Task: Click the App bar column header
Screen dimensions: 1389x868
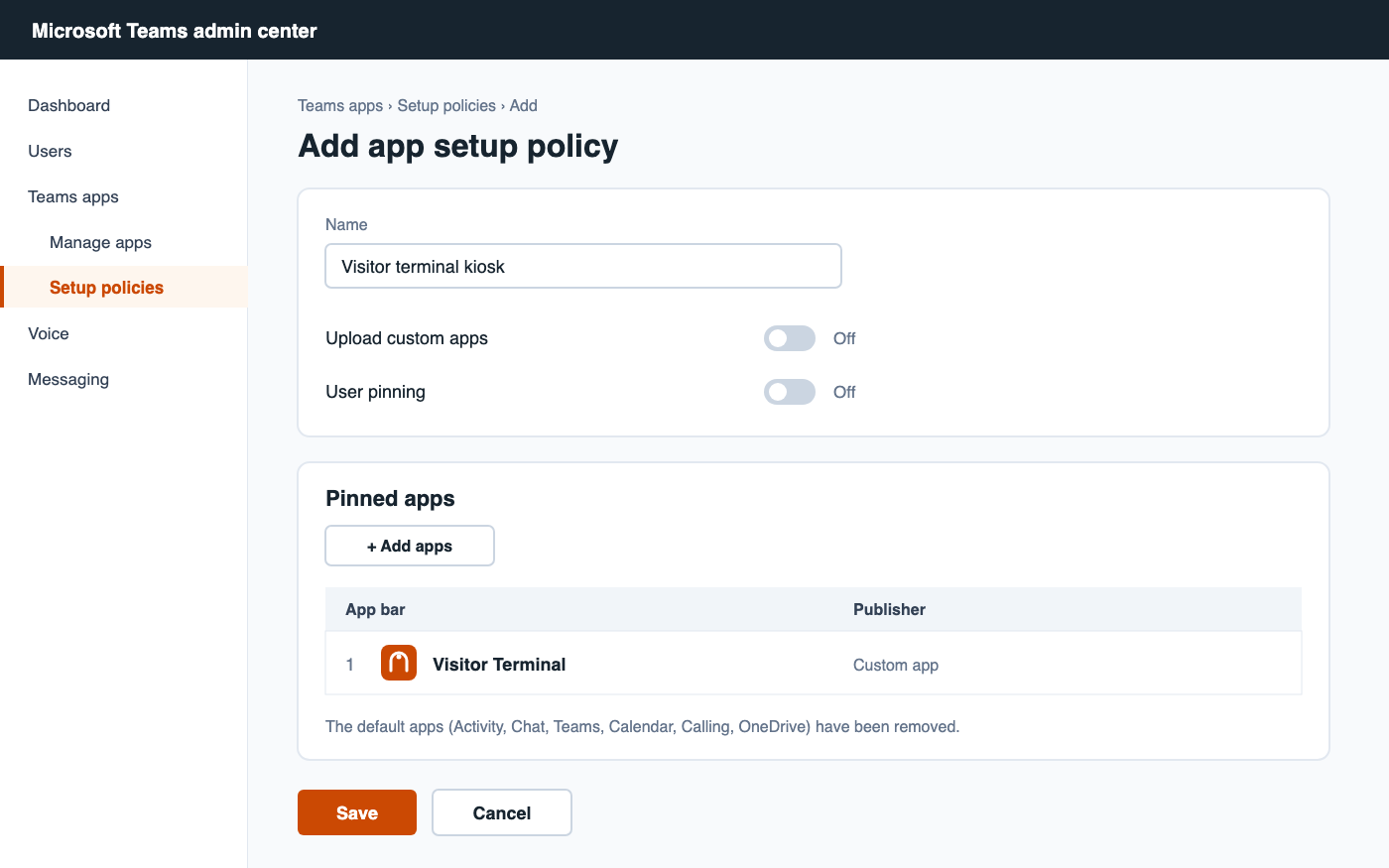Action: coord(375,609)
